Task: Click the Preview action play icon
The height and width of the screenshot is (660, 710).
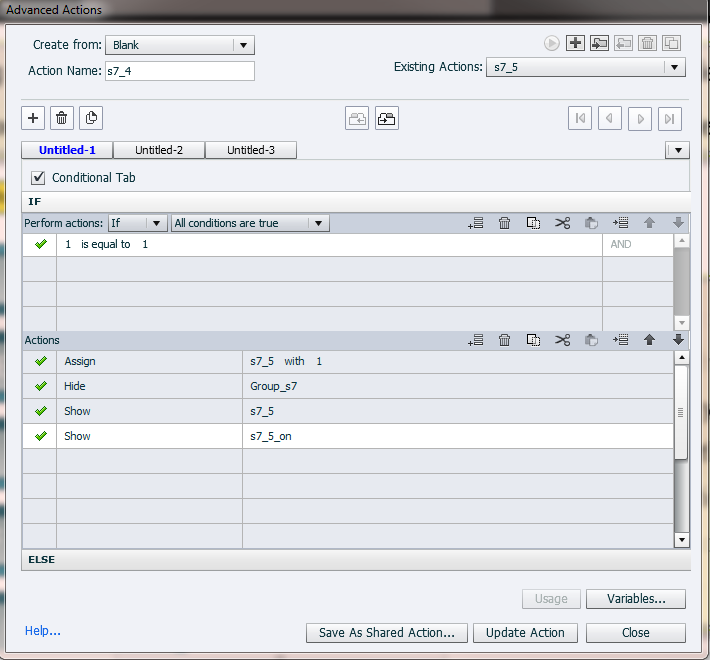Action: [x=551, y=43]
